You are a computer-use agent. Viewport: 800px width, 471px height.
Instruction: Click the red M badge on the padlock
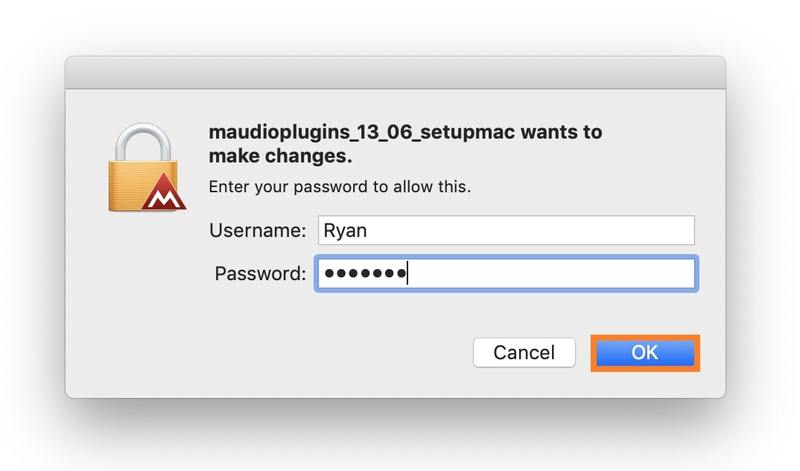[x=164, y=198]
